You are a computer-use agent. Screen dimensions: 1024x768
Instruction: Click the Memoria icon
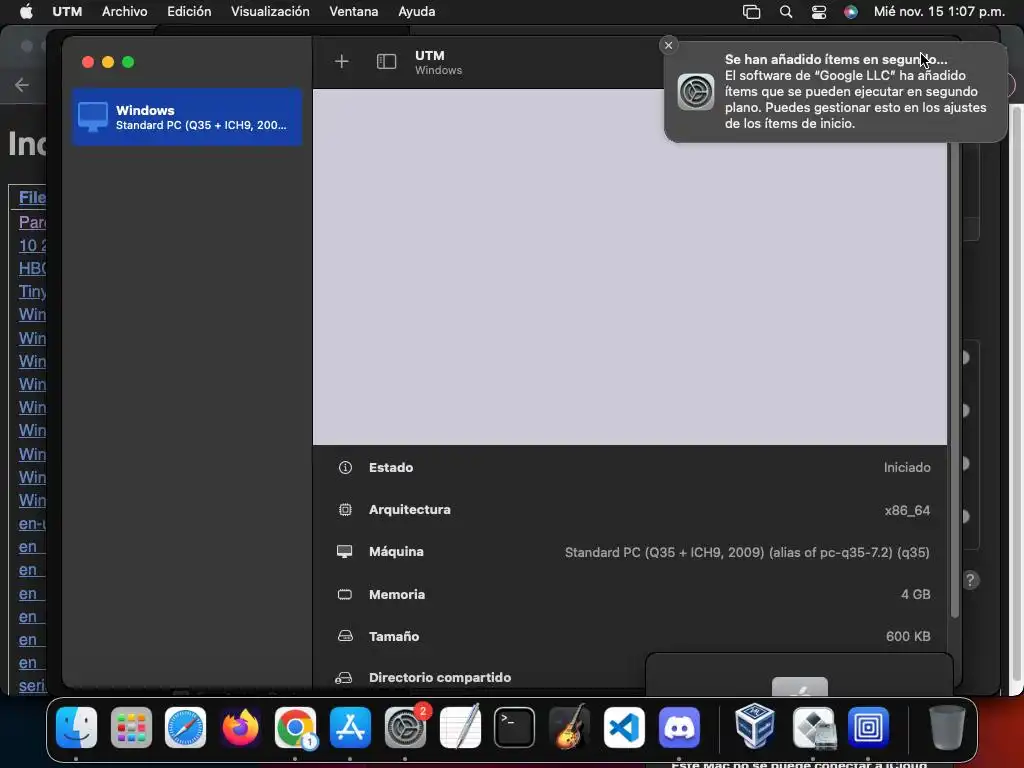coord(345,594)
